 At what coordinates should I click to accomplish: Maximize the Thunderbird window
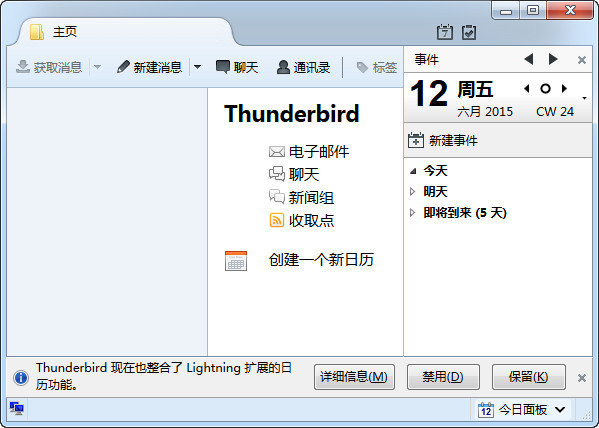coord(533,10)
